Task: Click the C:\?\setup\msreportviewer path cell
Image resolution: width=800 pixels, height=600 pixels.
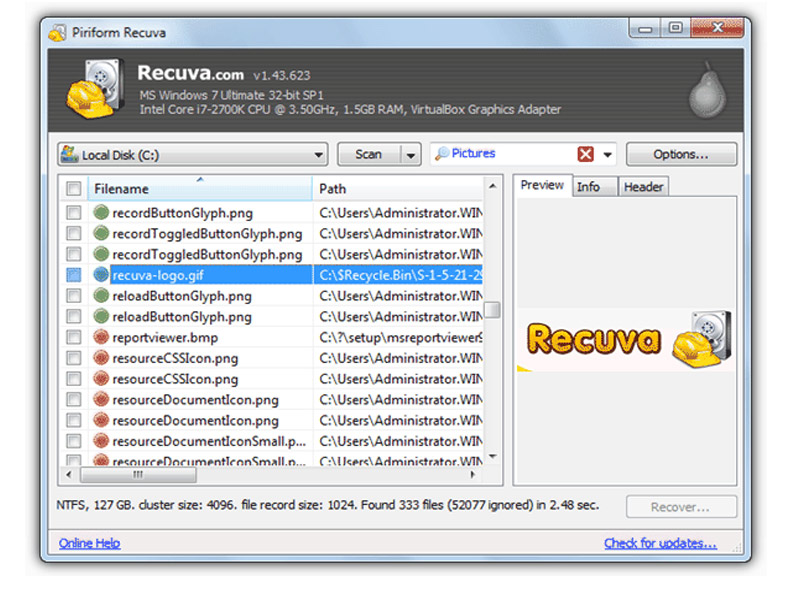Action: click(x=398, y=337)
